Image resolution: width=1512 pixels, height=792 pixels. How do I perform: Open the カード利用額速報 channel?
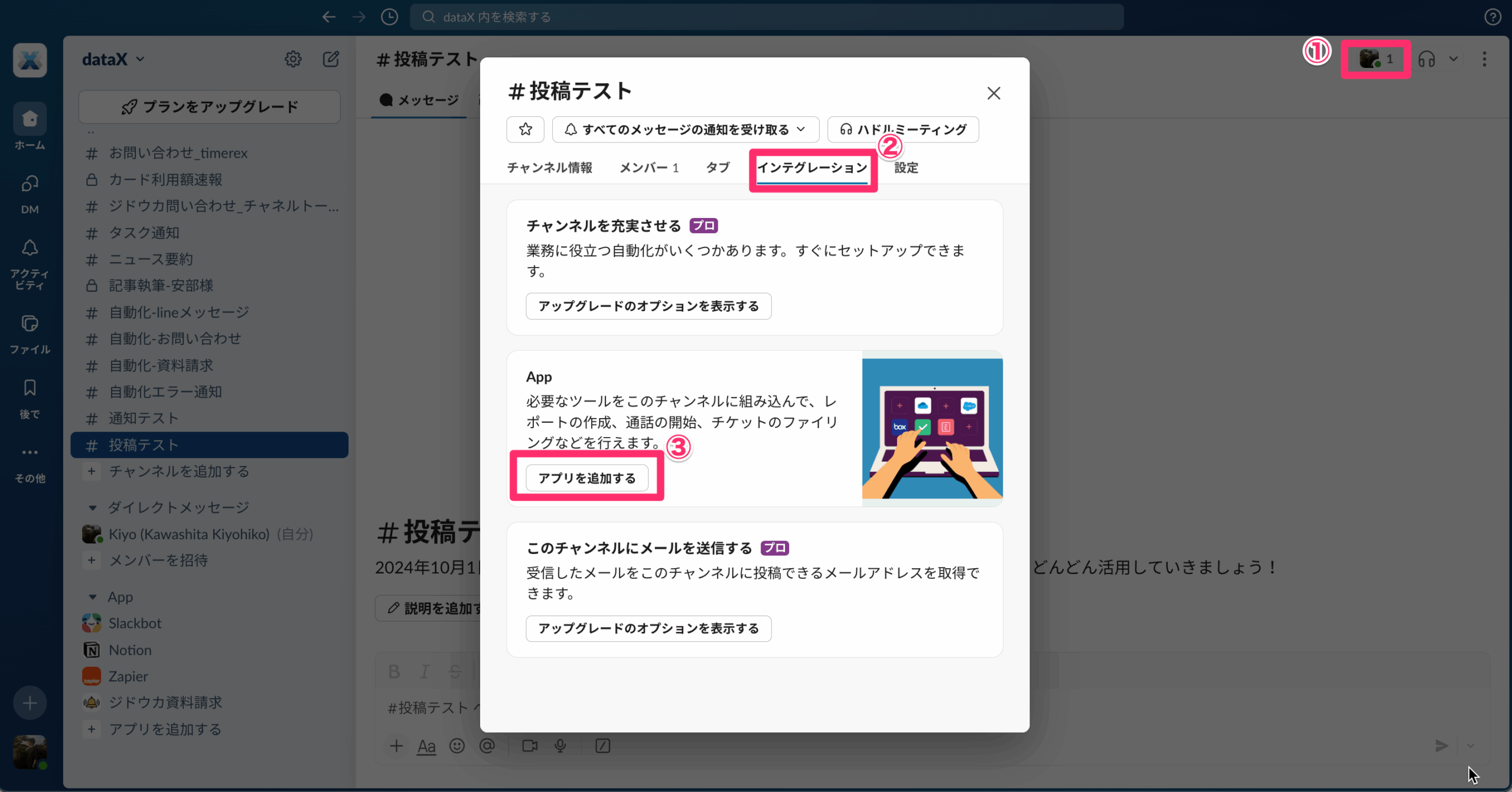pos(210,180)
